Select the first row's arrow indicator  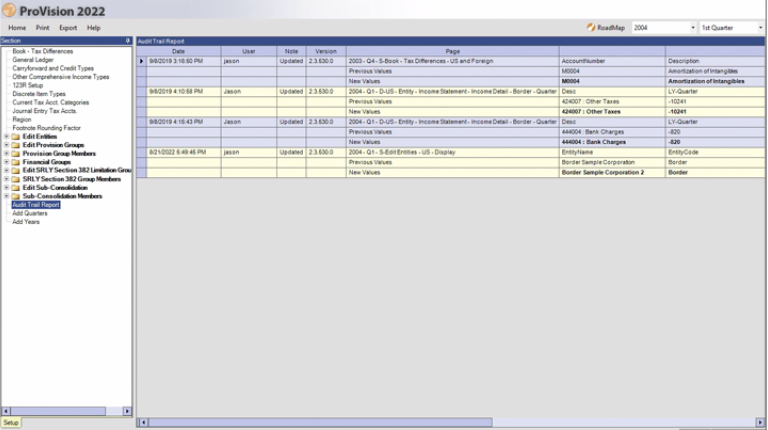141,62
